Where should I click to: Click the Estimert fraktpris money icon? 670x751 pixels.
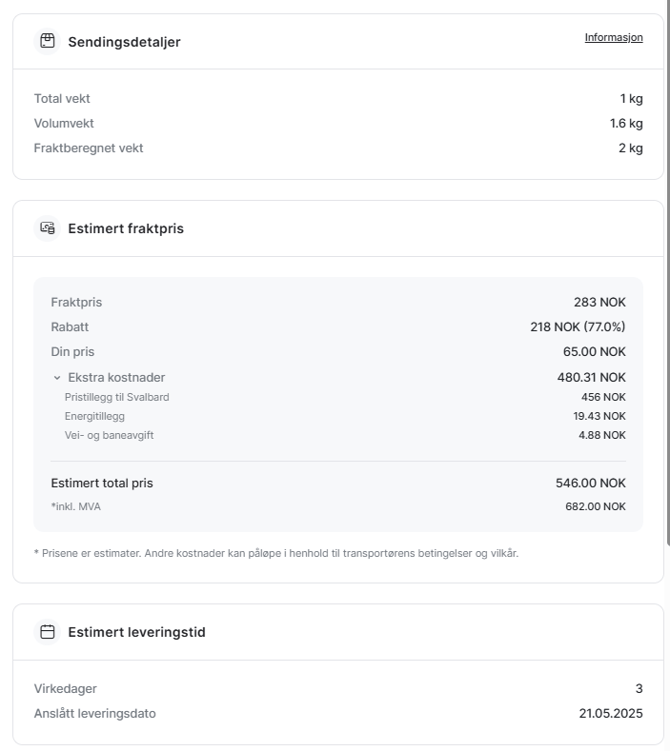[x=47, y=228]
